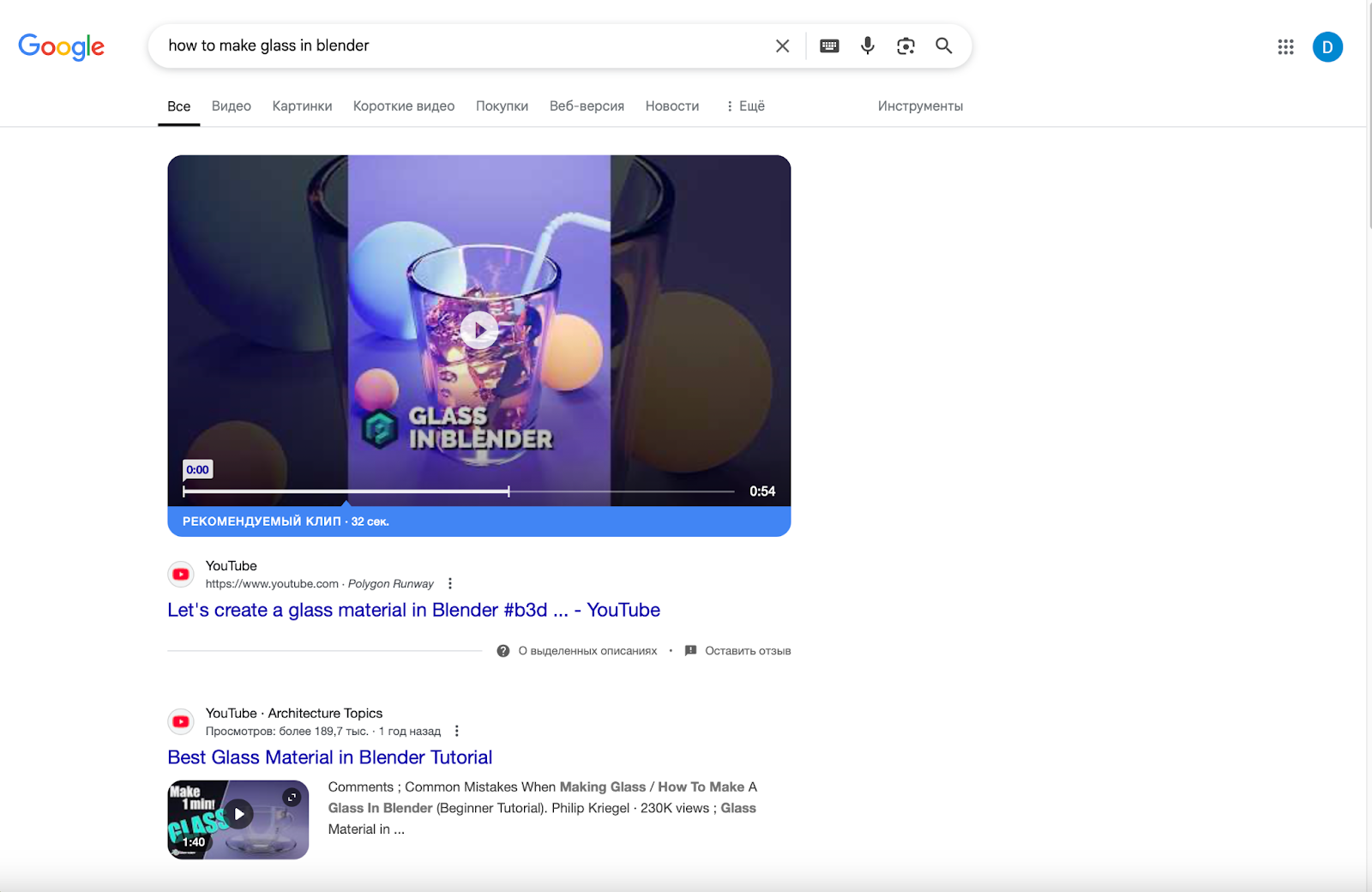This screenshot has height=892, width=1372.
Task: Open the on-screen keyboard input tool
Action: pos(829,46)
